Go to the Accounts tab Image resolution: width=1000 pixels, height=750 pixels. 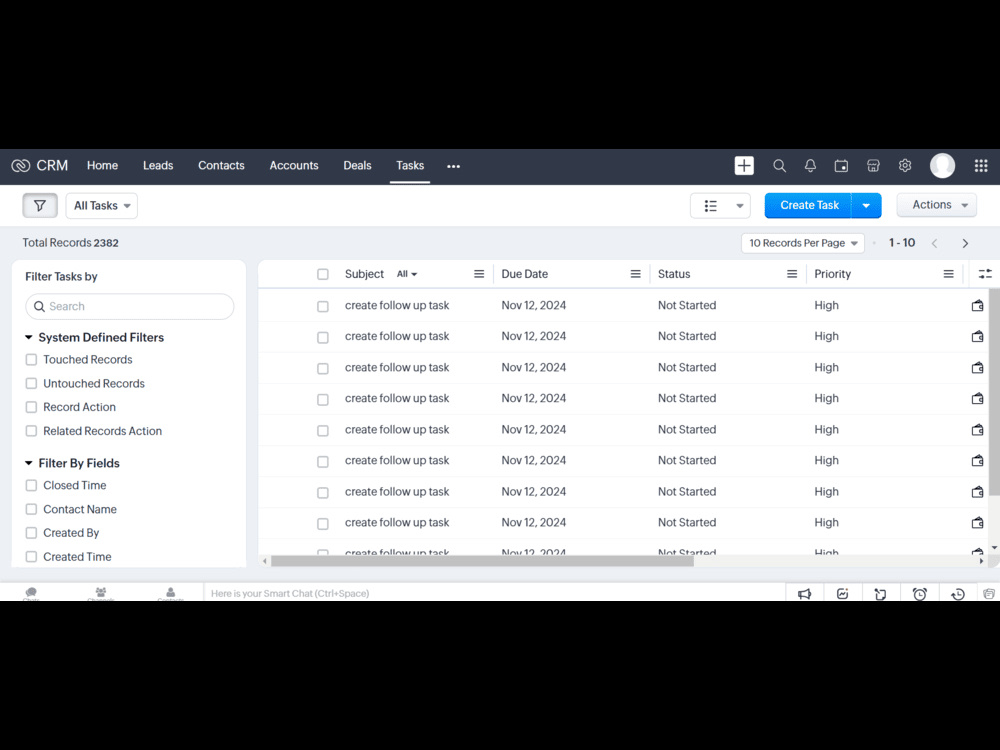(x=293, y=165)
